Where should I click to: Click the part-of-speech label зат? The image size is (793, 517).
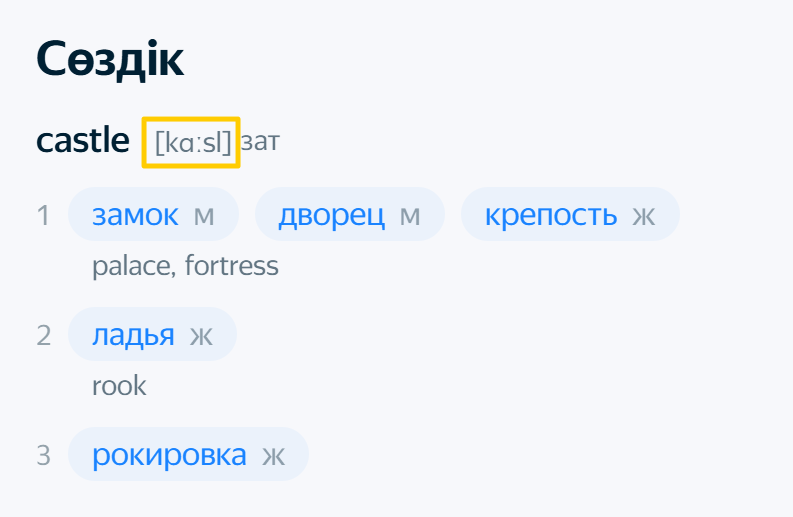260,142
